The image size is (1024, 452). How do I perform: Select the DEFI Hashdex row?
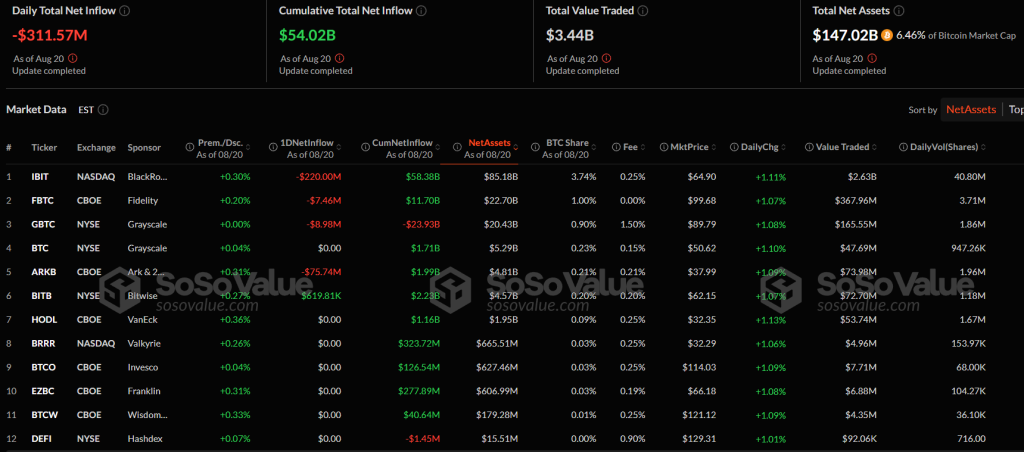[40, 438]
